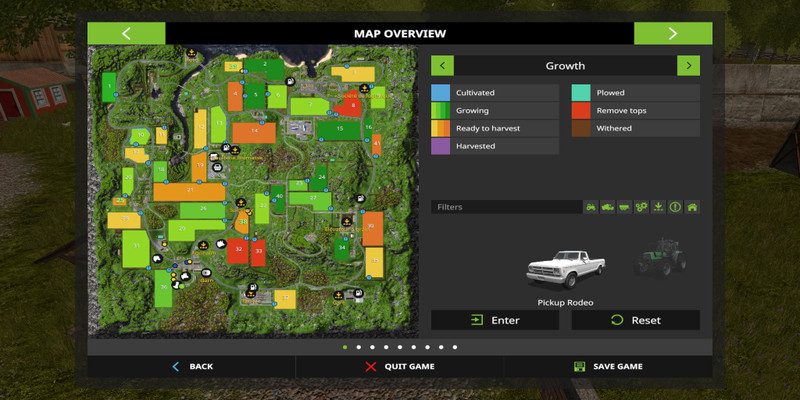Select Back in the bottom menu
800x400 pixels.
tap(192, 366)
